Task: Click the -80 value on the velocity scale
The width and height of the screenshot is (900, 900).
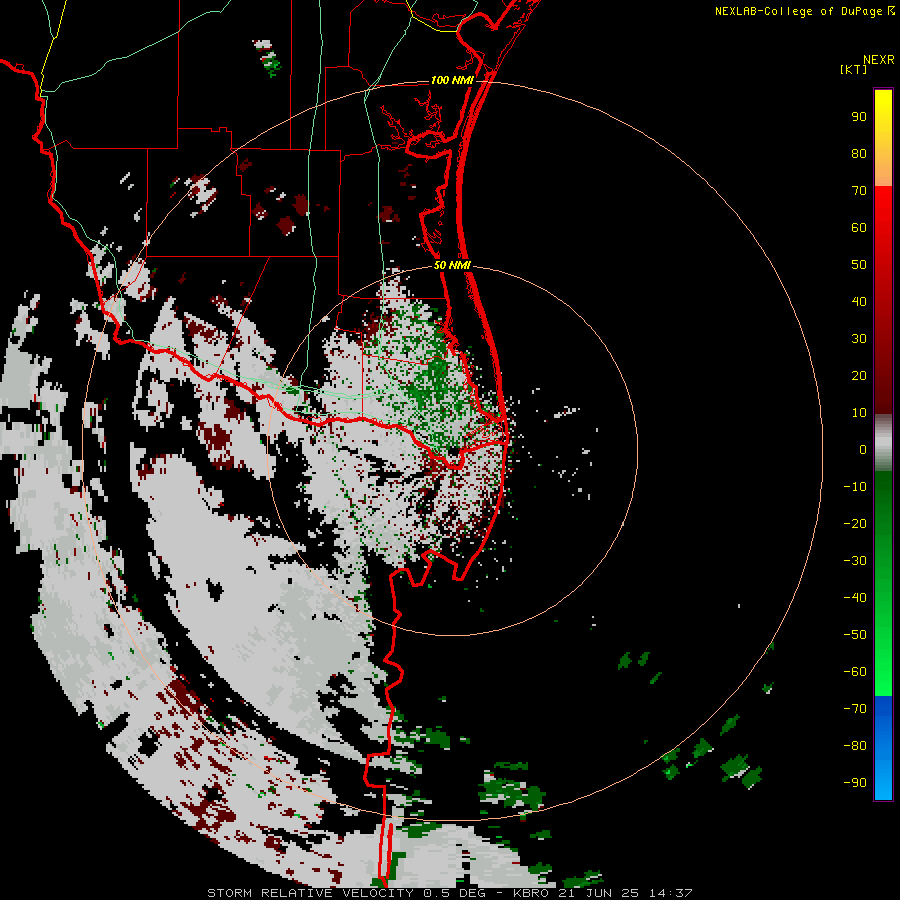Action: [855, 746]
